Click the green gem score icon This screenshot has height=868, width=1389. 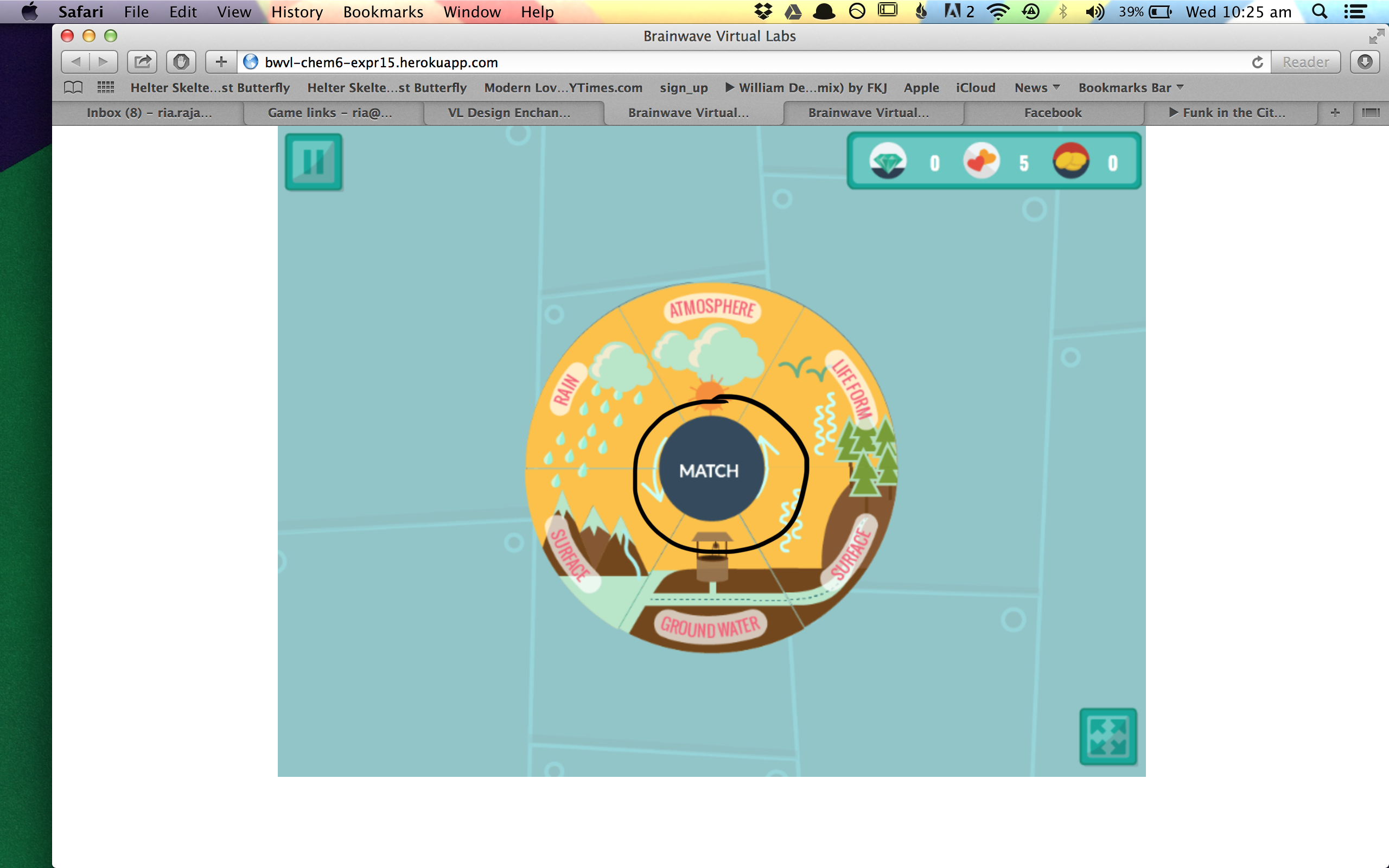888,161
